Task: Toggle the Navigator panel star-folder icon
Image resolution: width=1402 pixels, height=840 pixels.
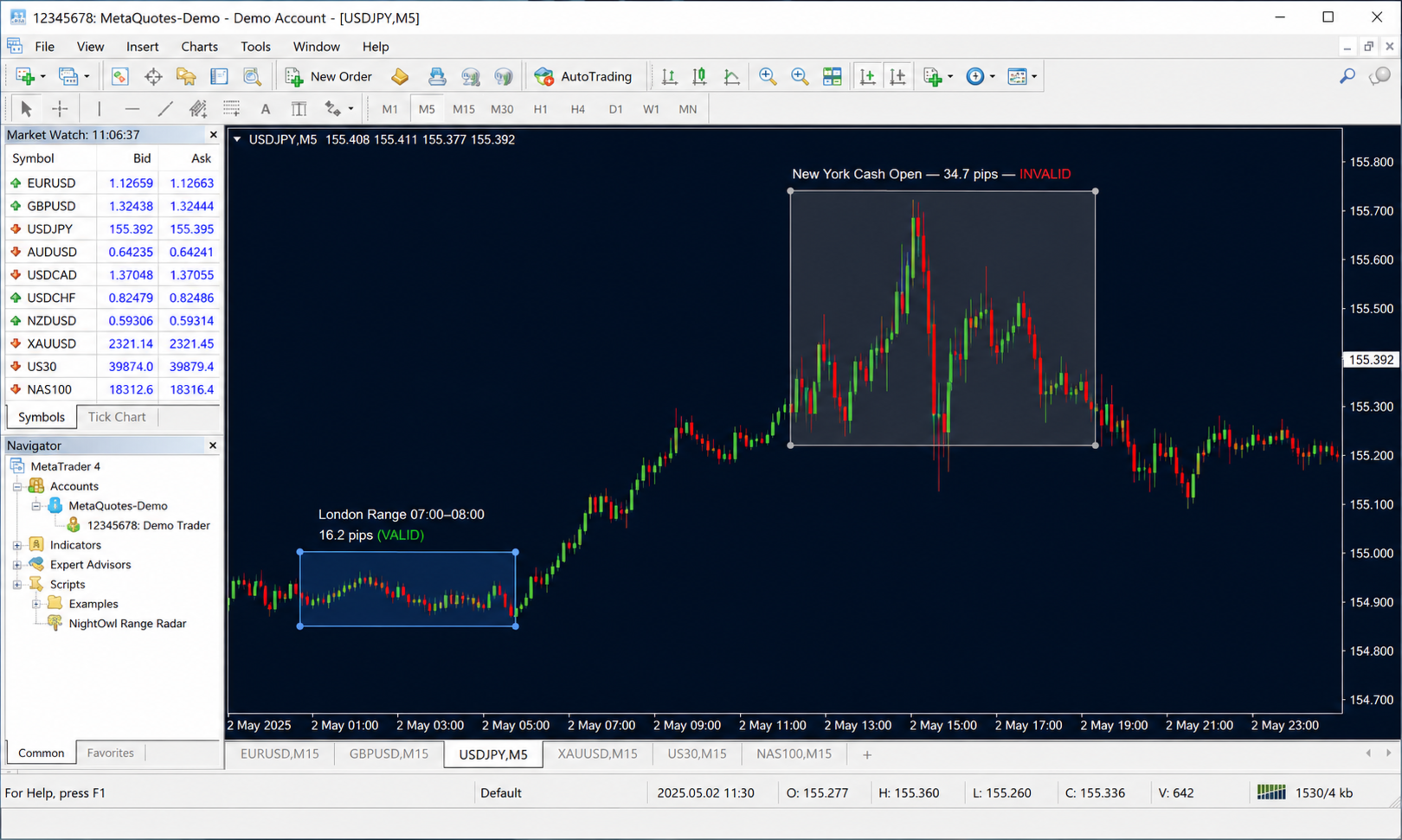Action: click(186, 76)
